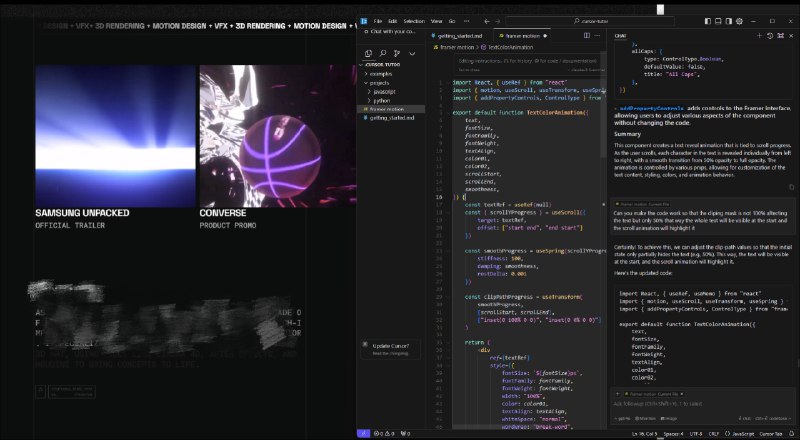This screenshot has width=800, height=440.
Task: Collapse the projects folder
Action: (377, 83)
